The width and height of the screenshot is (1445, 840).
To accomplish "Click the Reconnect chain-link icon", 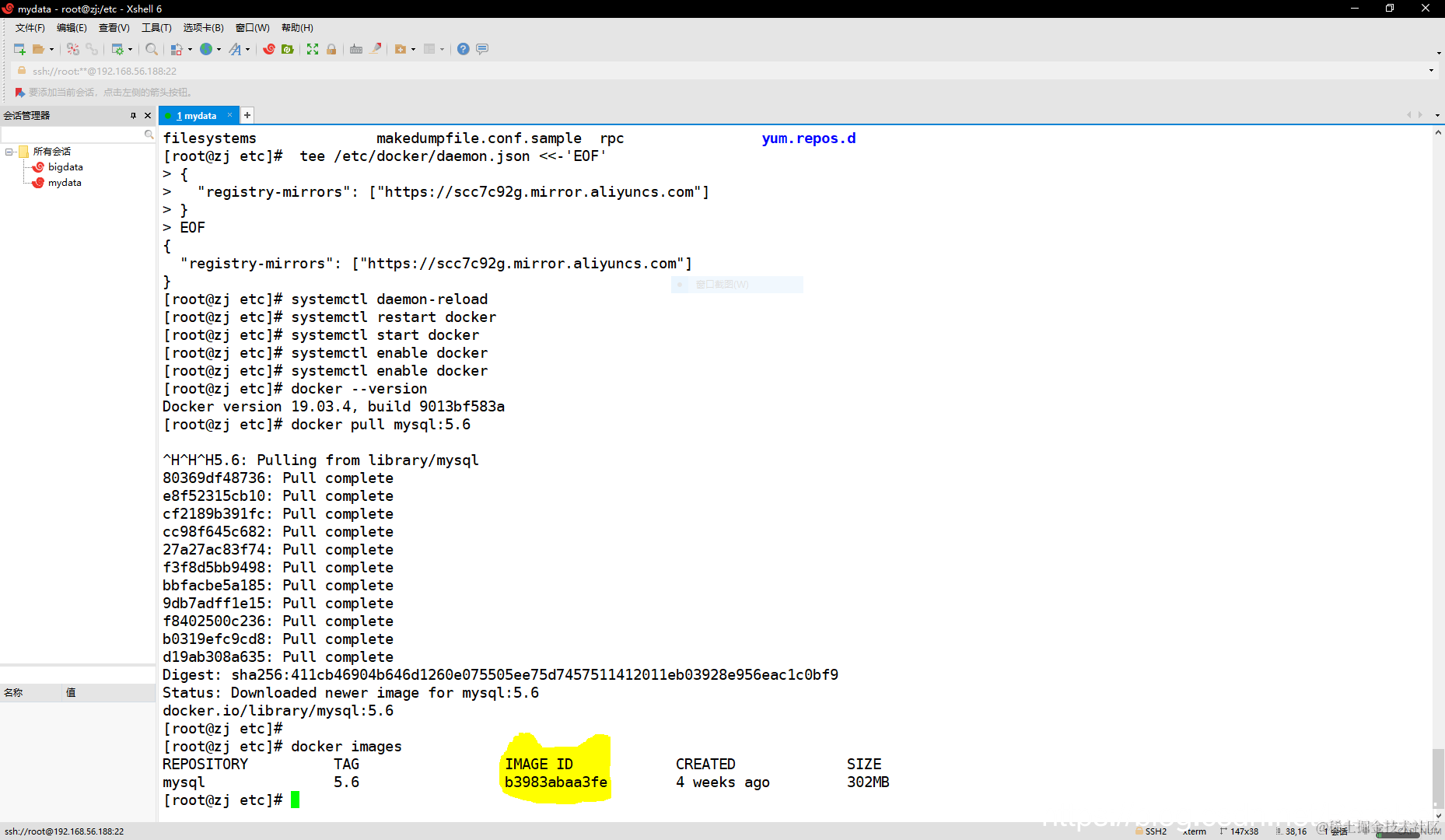I will click(x=92, y=49).
